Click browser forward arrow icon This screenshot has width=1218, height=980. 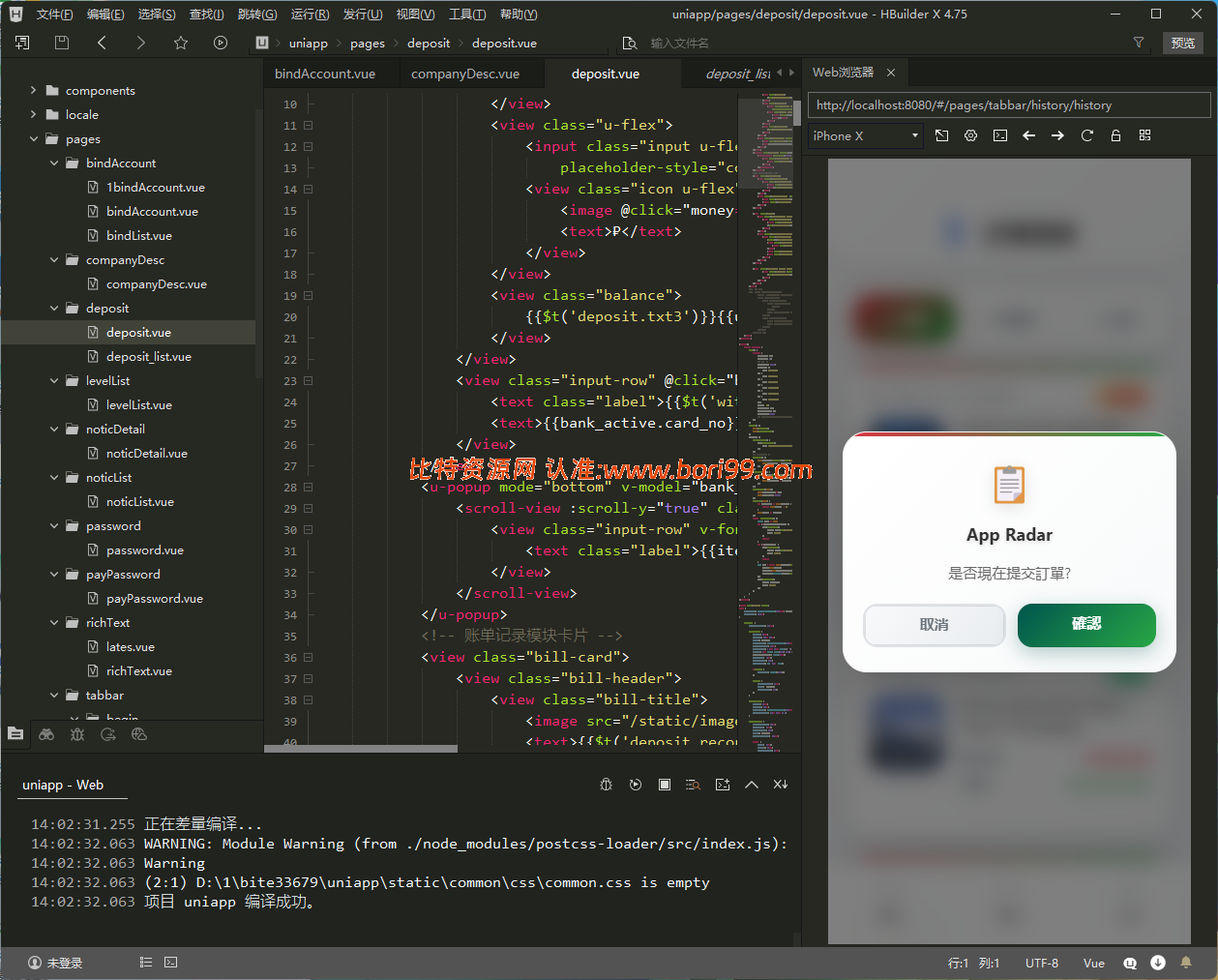click(x=1057, y=135)
